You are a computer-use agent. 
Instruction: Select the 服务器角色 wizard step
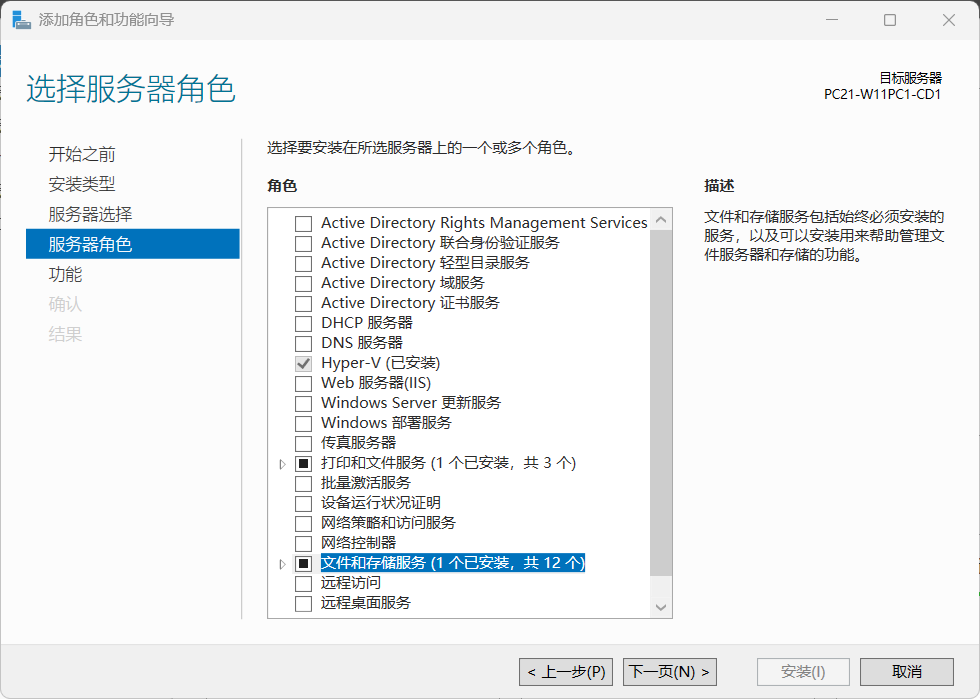pyautogui.click(x=132, y=244)
